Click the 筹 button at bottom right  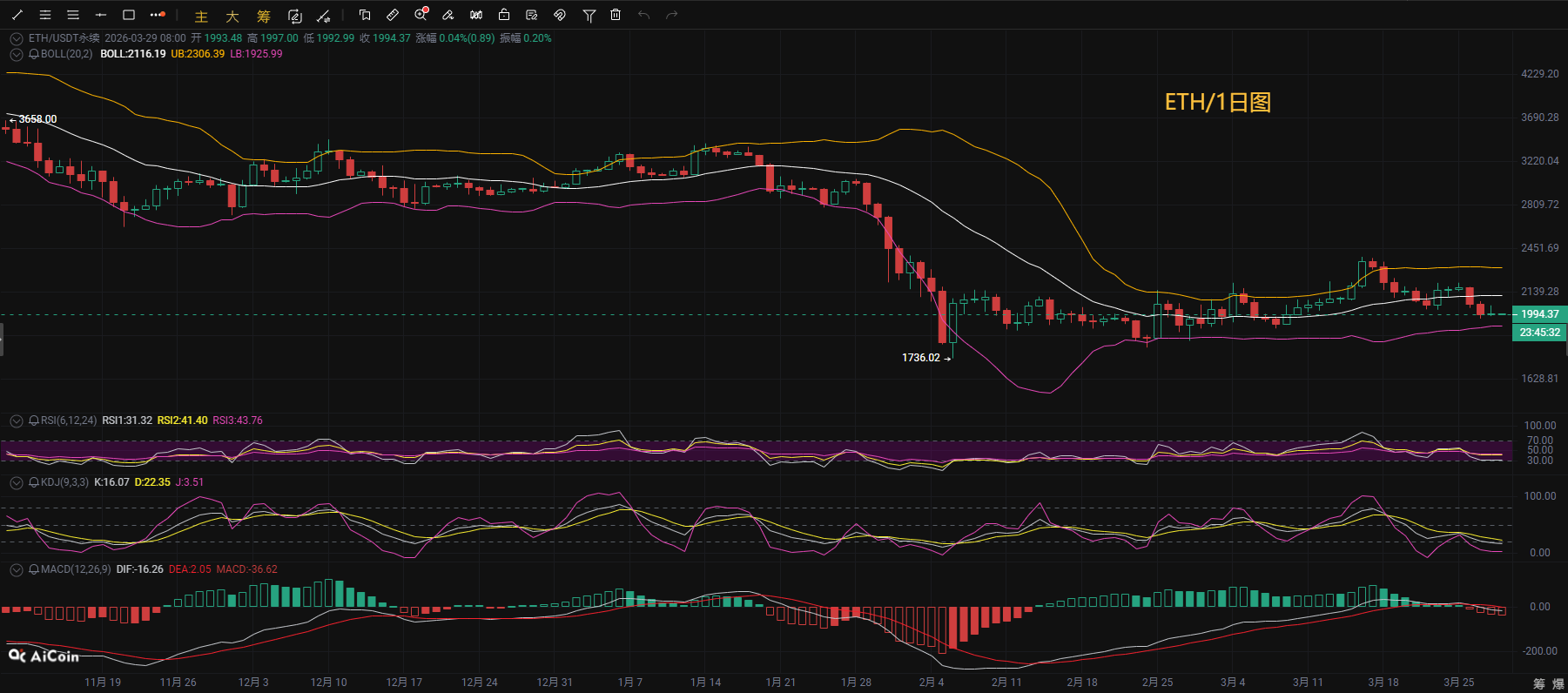click(1538, 683)
